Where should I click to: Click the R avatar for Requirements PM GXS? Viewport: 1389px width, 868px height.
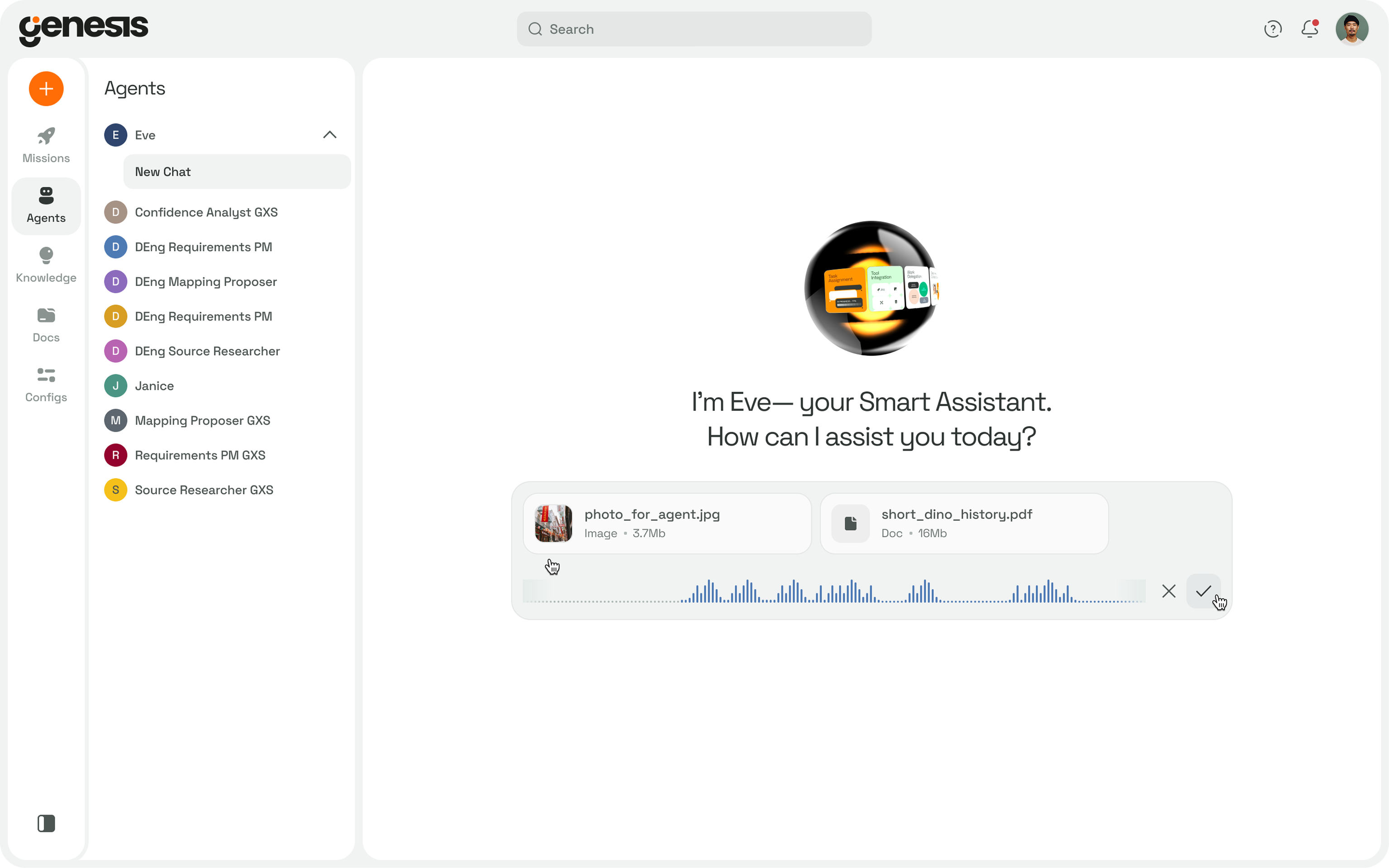(x=115, y=455)
